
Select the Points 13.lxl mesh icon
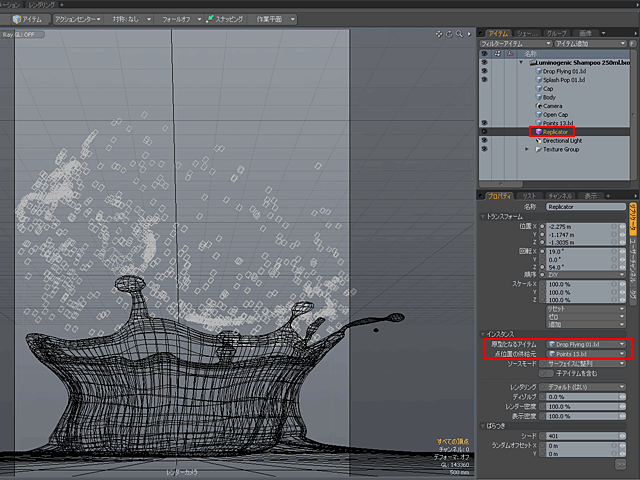tap(538, 123)
